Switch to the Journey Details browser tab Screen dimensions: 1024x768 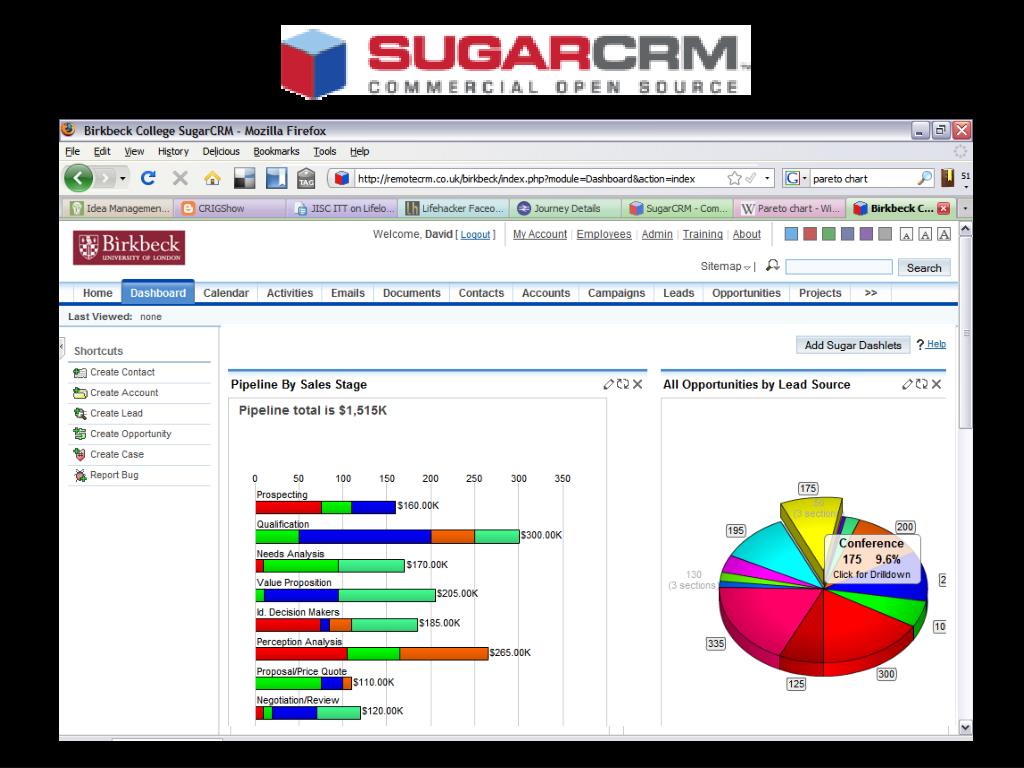point(566,208)
